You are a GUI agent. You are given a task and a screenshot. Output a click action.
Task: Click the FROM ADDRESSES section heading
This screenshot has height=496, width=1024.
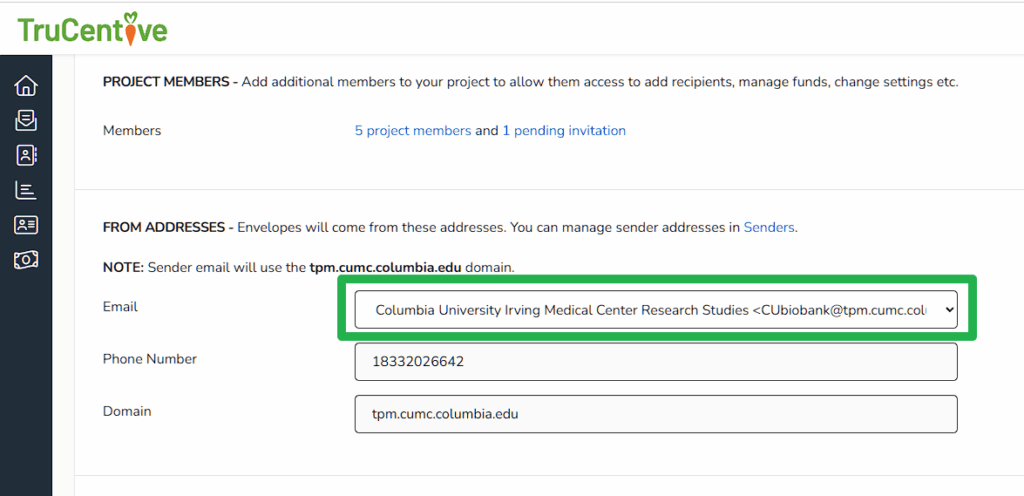pyautogui.click(x=163, y=228)
